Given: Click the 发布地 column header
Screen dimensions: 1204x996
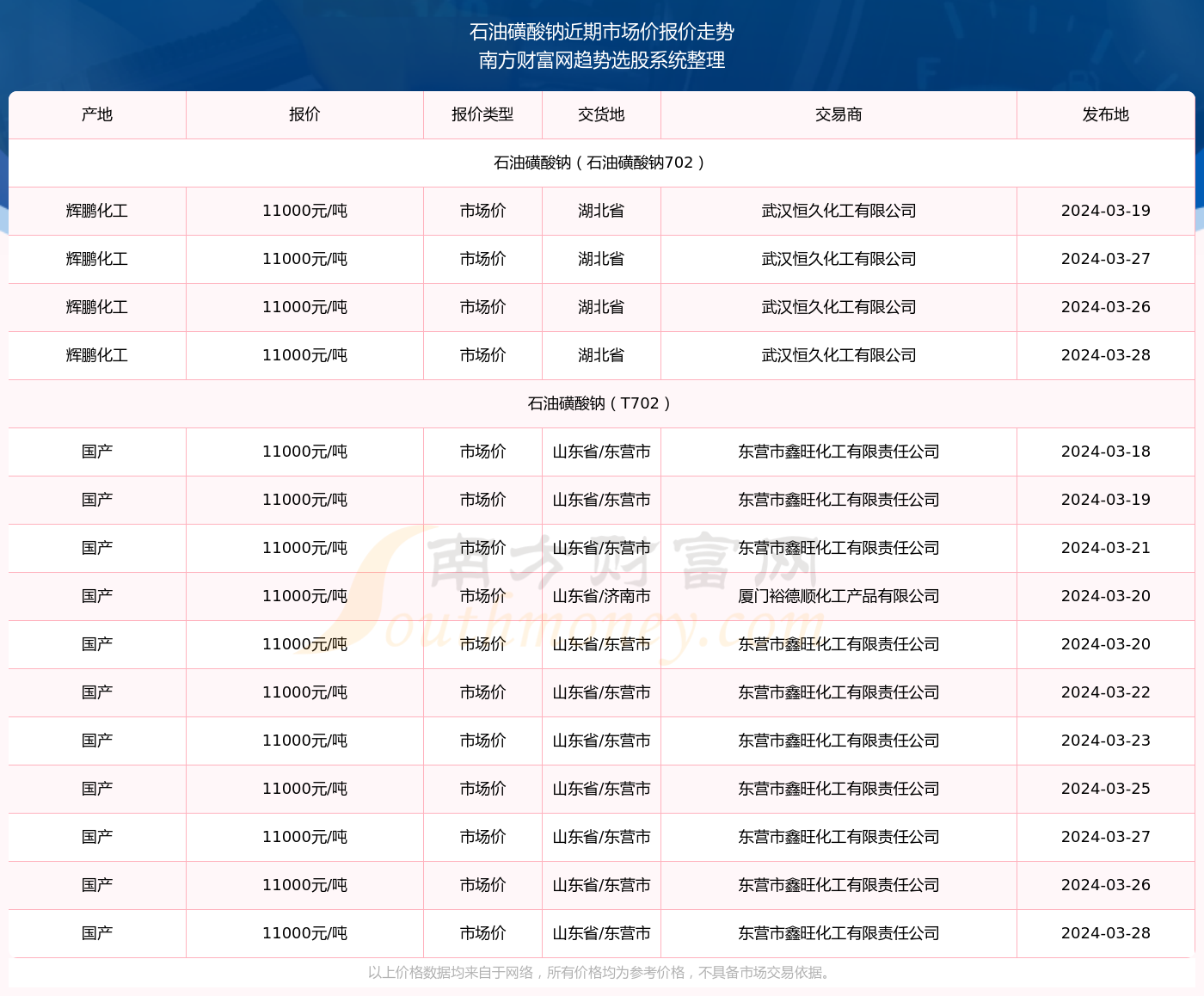Looking at the screenshot, I should pos(1106,114).
